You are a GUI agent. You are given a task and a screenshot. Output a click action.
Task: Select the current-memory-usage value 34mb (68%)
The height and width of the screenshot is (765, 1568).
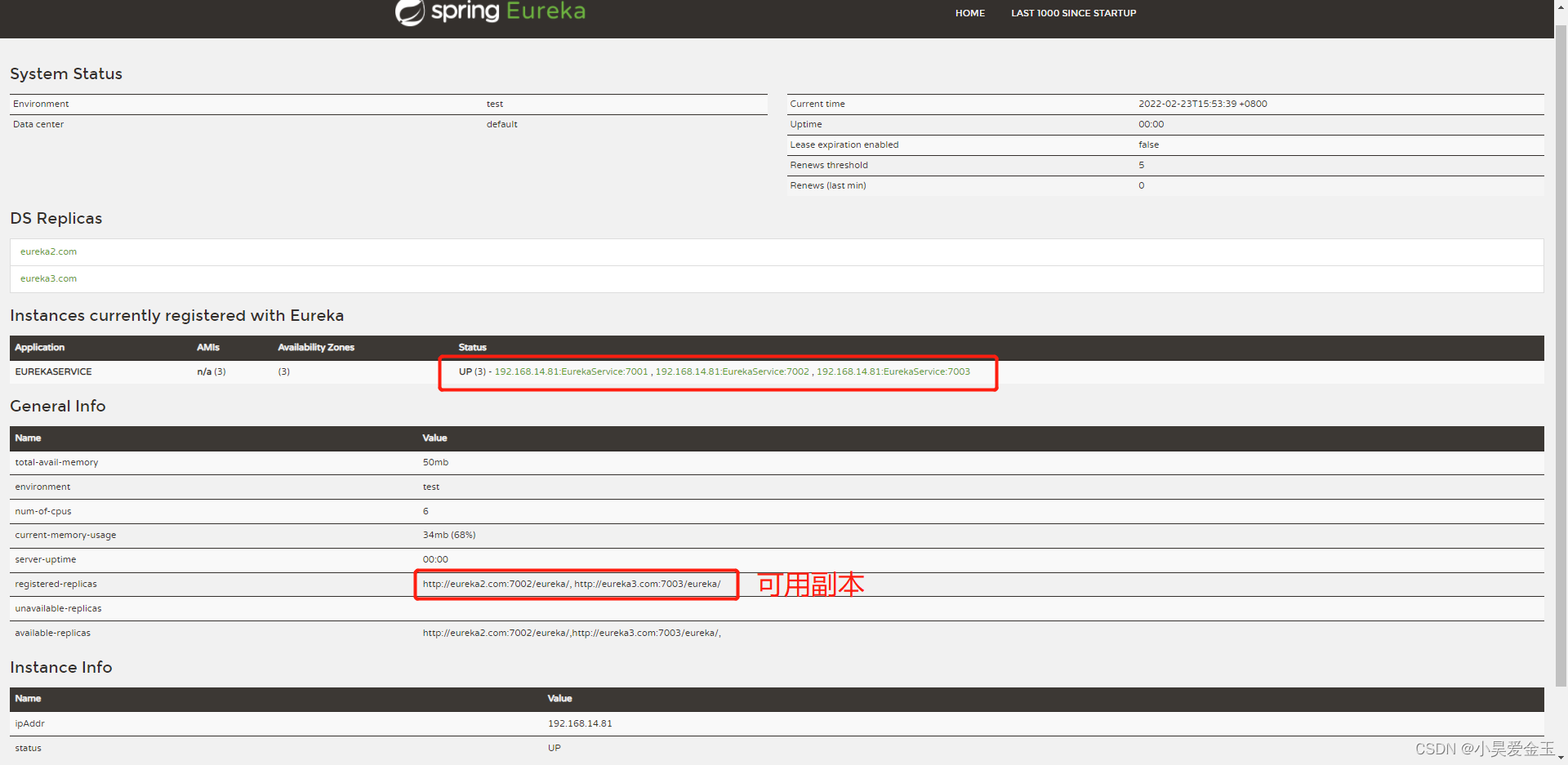click(x=449, y=535)
